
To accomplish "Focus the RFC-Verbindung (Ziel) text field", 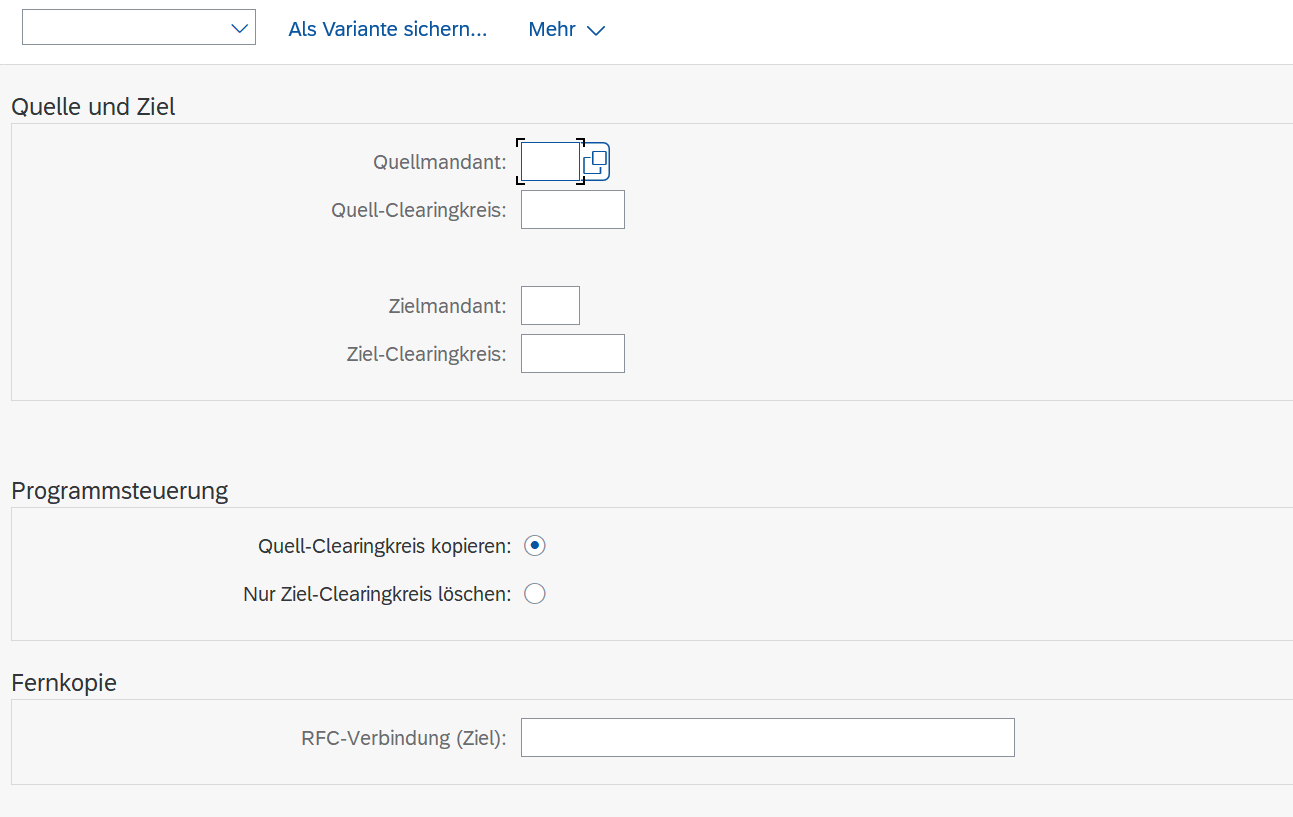I will click(x=767, y=738).
